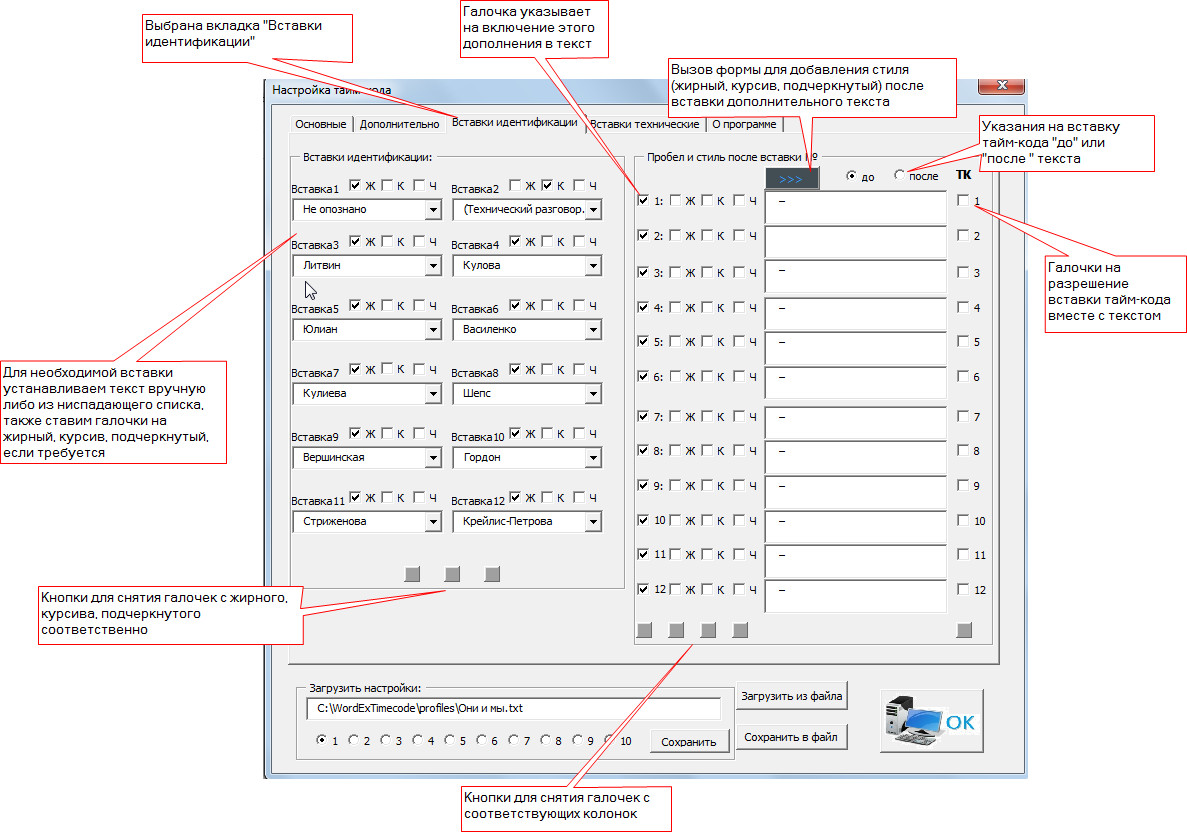Check italic К for Вставка10
The width and height of the screenshot is (1187, 832).
click(x=547, y=433)
